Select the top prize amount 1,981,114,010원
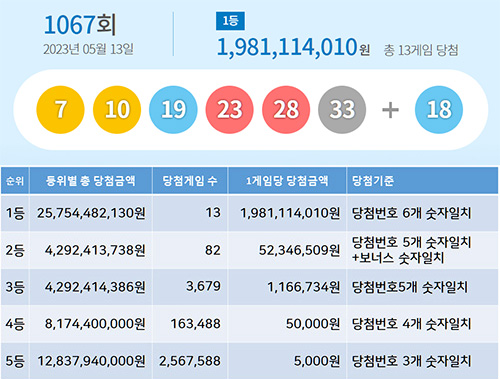The image size is (500, 379). [x=294, y=47]
